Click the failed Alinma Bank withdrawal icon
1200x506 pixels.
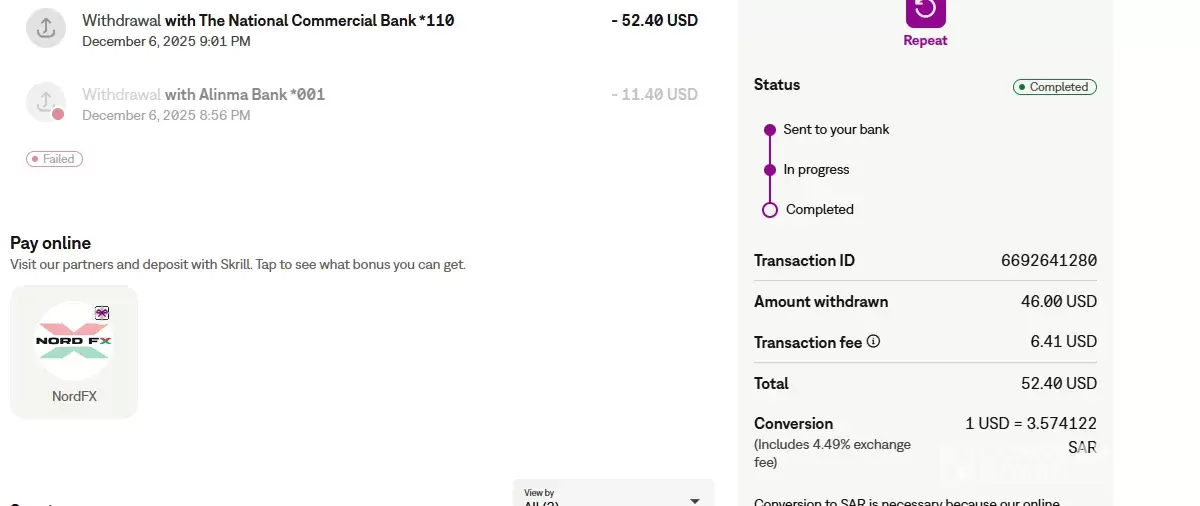pyautogui.click(x=46, y=102)
